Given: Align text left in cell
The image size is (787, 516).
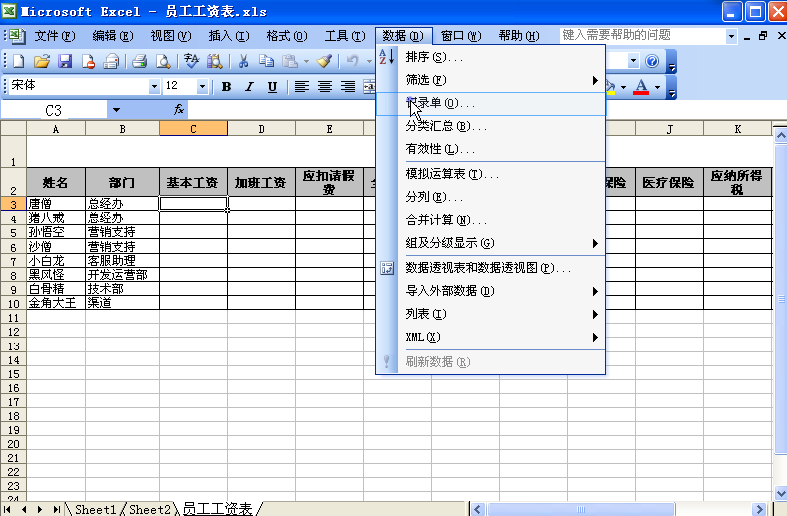Looking at the screenshot, I should pos(302,87).
